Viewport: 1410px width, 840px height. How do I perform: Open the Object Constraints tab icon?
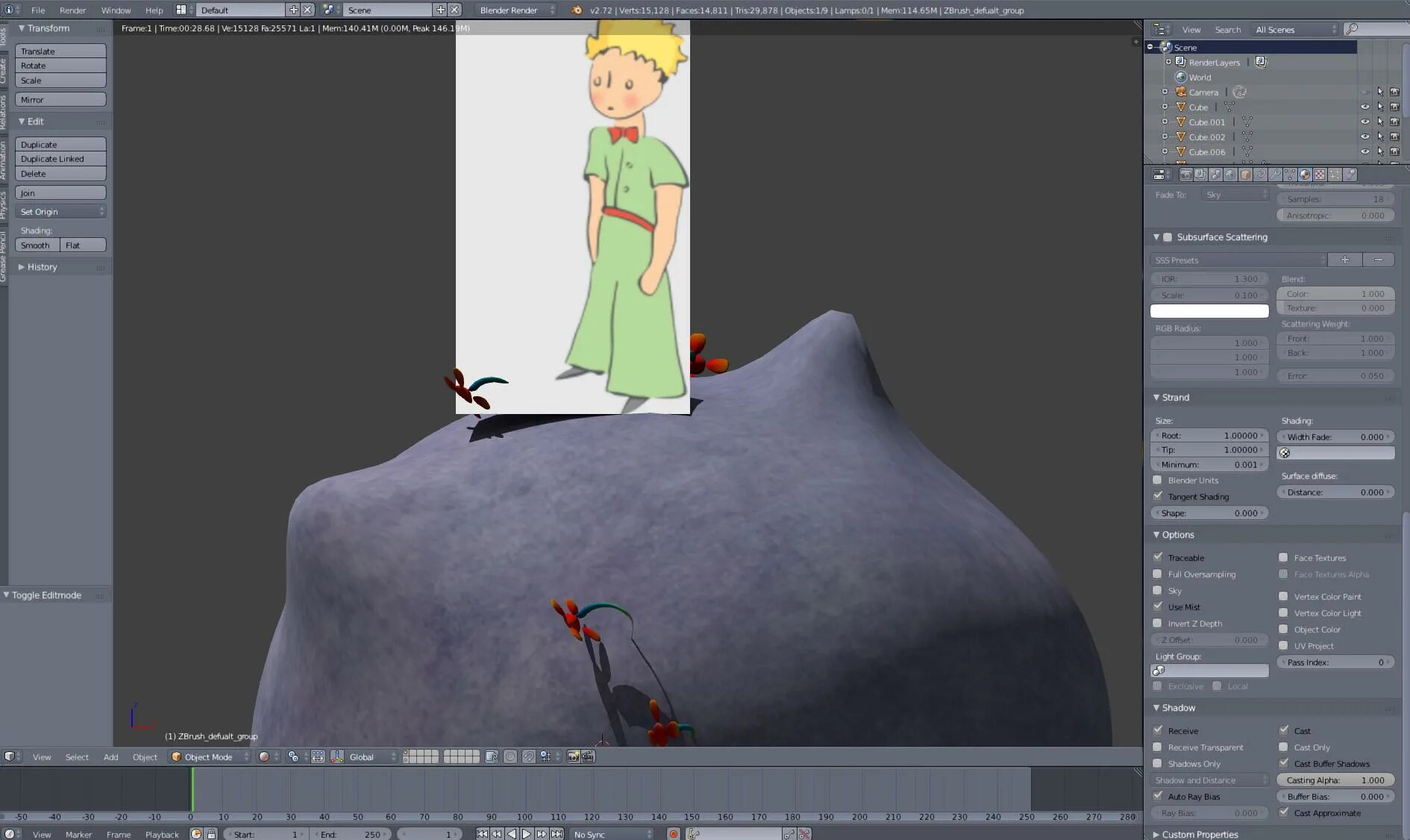[1260, 175]
